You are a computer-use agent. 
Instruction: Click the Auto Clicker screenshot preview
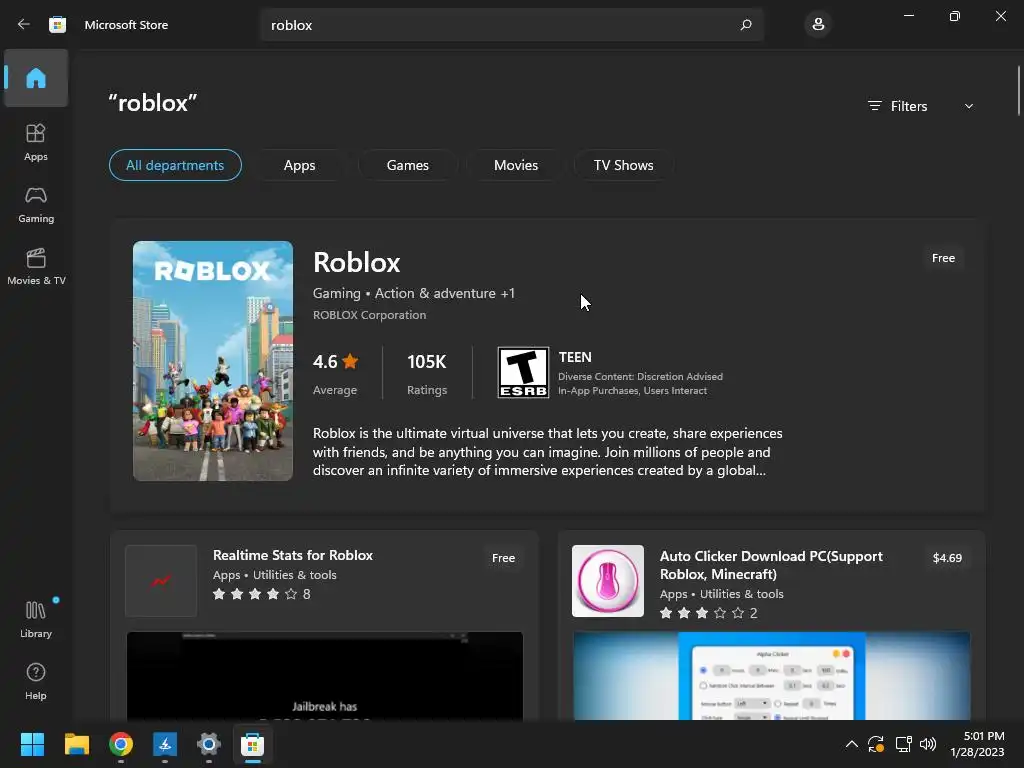771,676
